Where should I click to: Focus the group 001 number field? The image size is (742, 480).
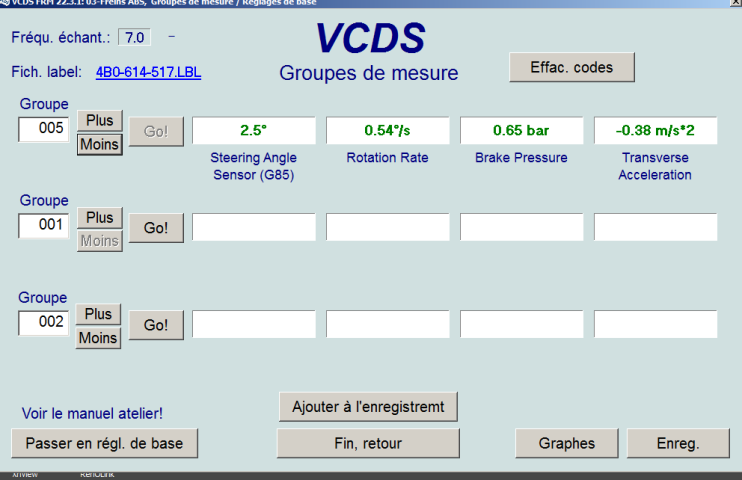[44, 225]
